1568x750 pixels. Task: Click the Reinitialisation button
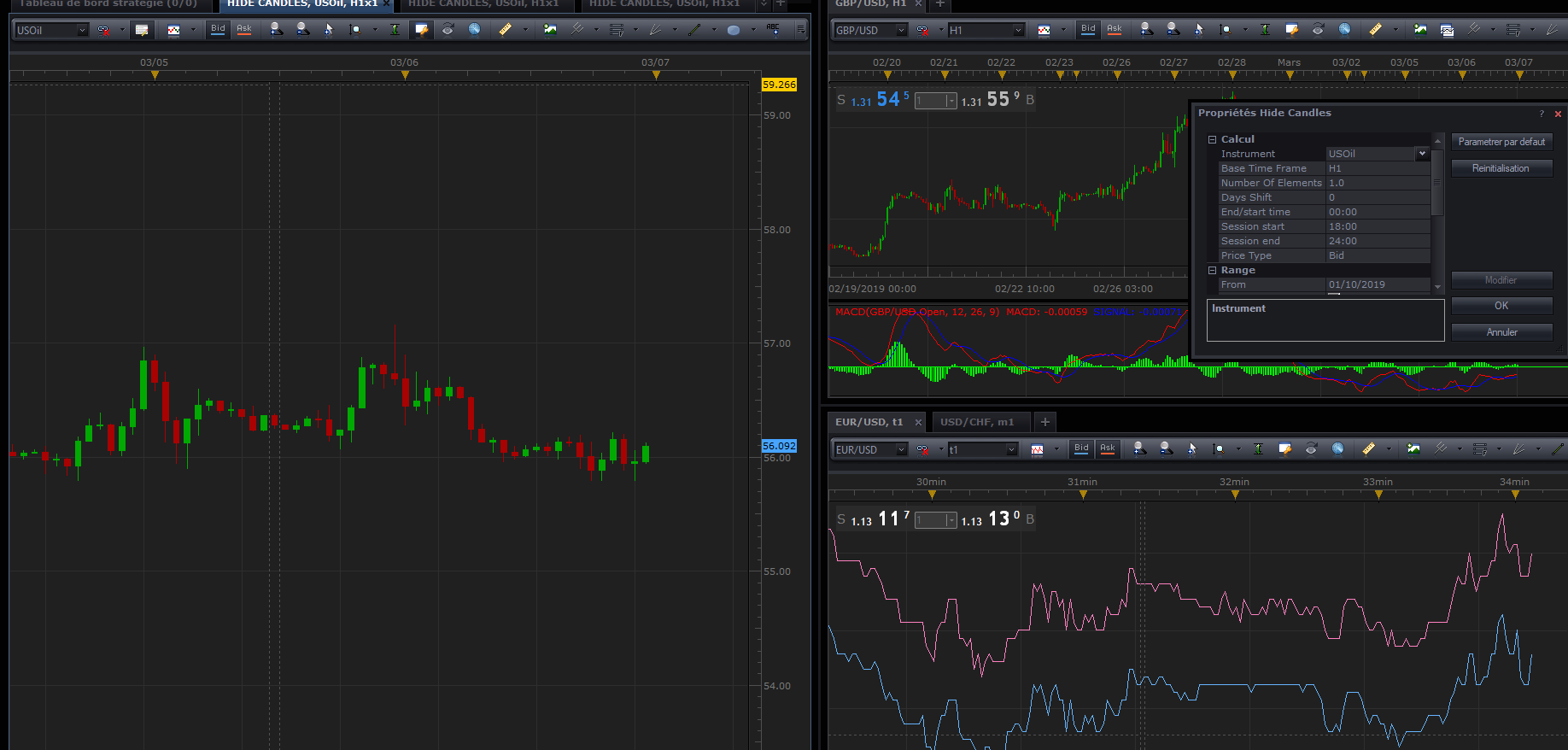tap(1501, 168)
